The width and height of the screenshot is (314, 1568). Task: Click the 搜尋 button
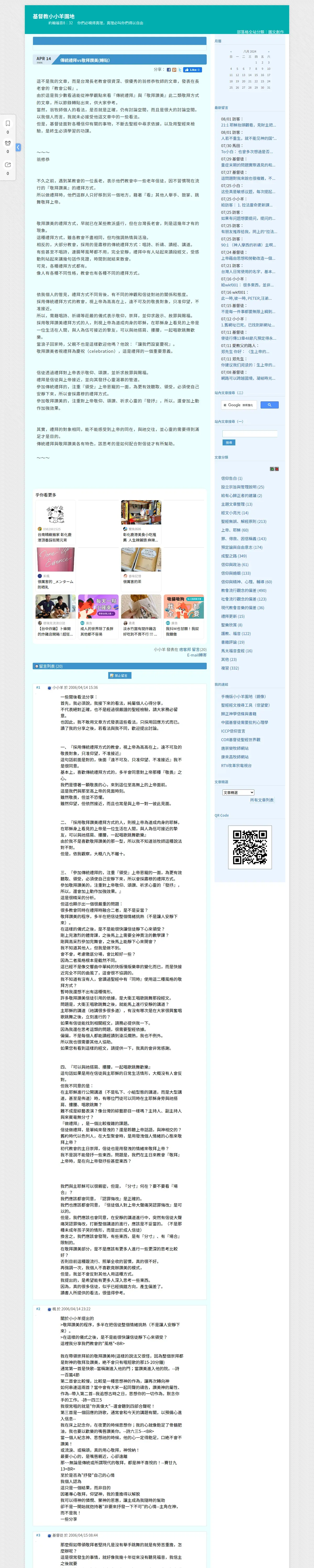point(229,442)
